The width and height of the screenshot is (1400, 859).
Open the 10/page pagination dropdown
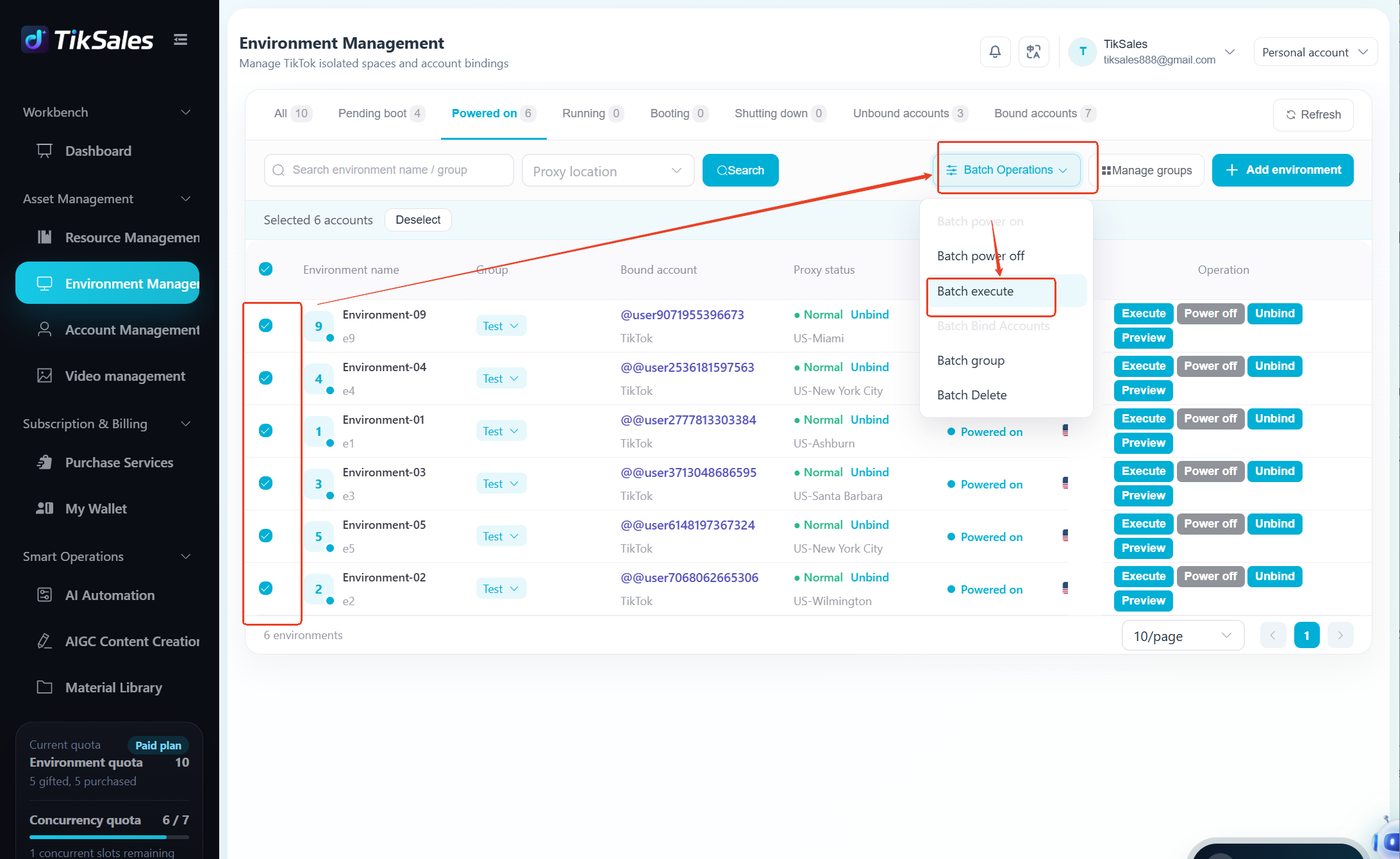[1183, 636]
